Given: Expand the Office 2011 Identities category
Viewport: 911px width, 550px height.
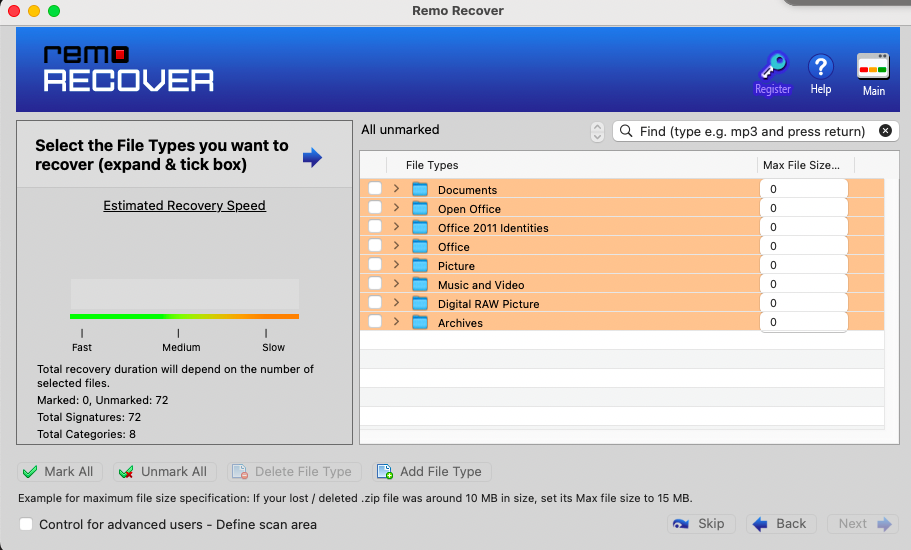Looking at the screenshot, I should [x=396, y=227].
